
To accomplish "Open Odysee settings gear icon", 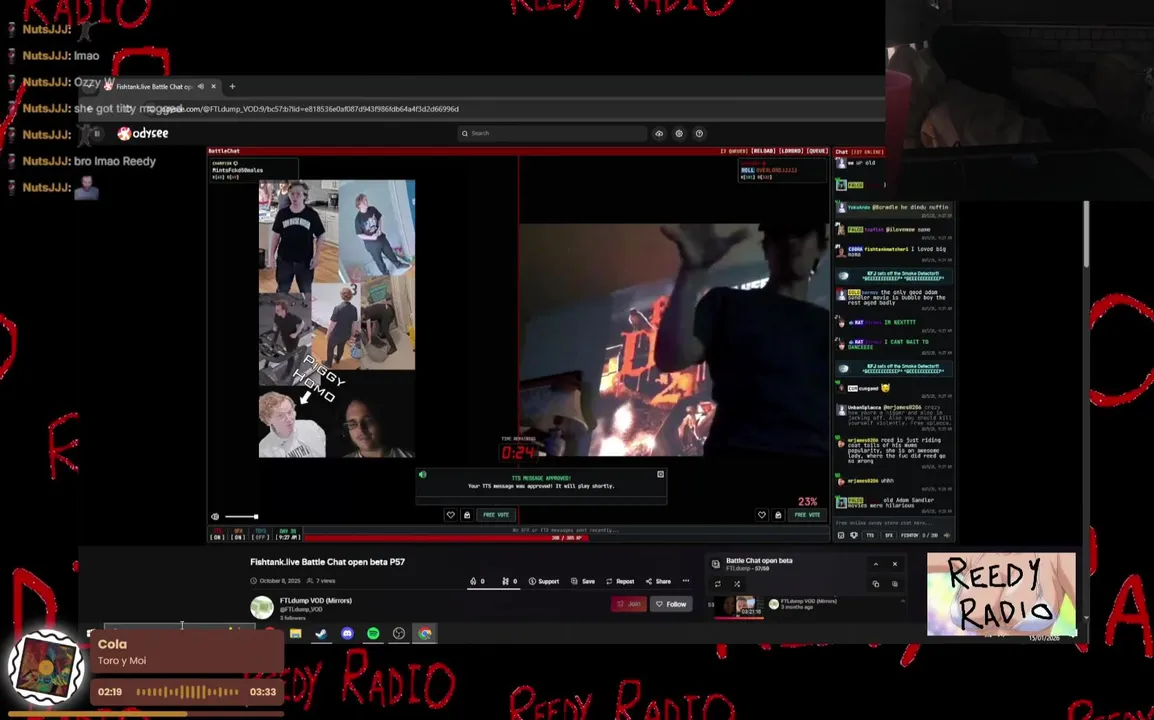I will click(679, 133).
